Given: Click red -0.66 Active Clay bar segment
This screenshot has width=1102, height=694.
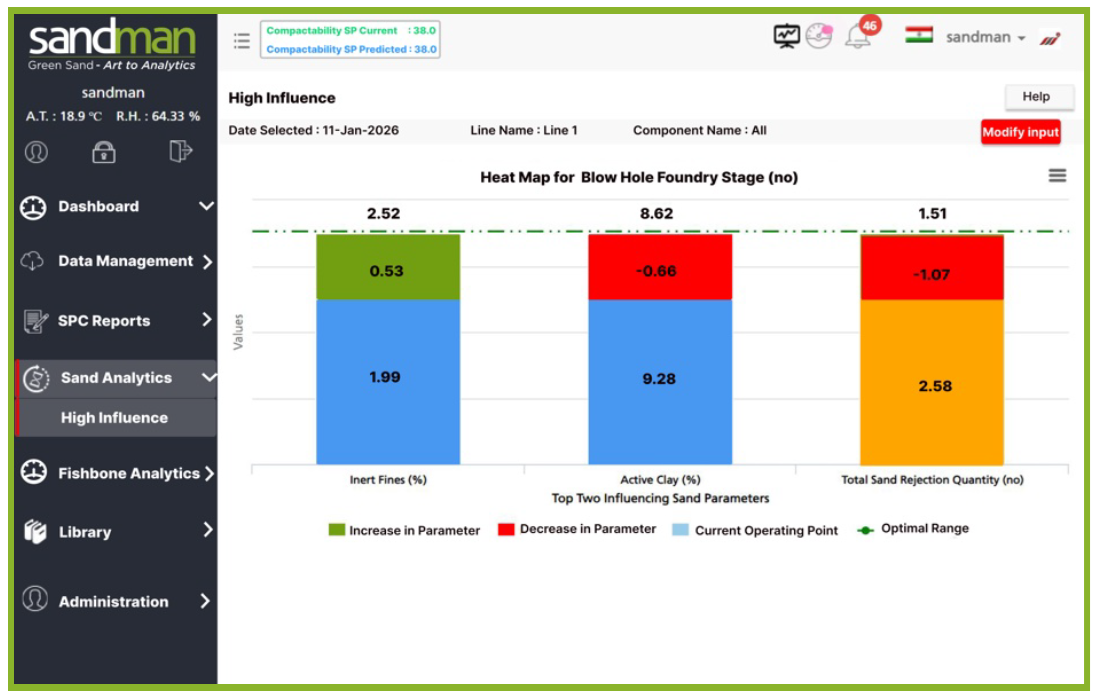Looking at the screenshot, I should pos(660,267).
